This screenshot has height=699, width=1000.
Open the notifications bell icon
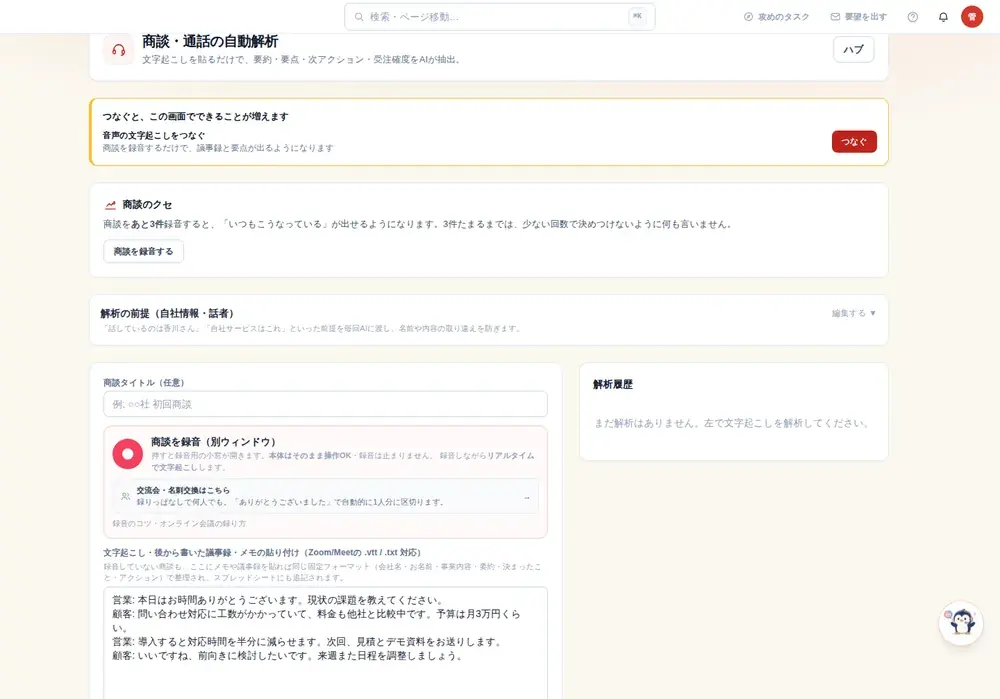(943, 17)
